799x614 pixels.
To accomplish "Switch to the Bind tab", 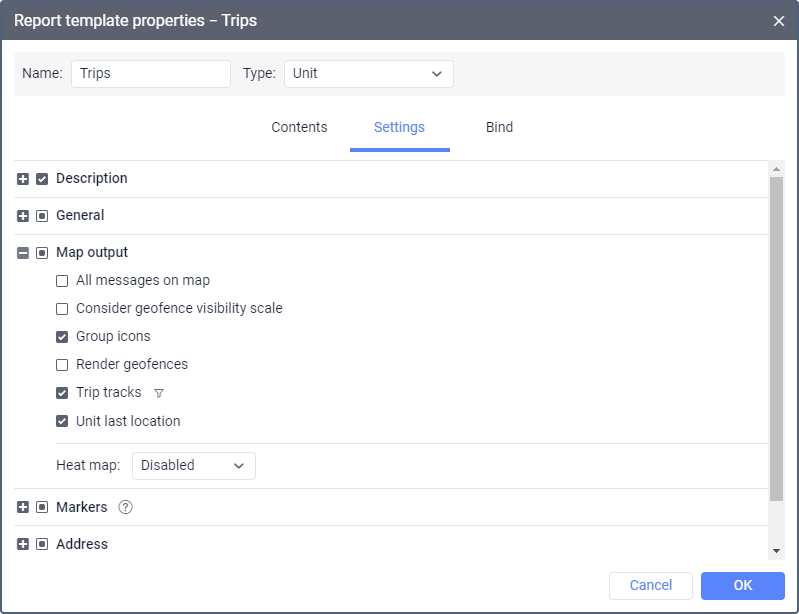I will (x=499, y=128).
